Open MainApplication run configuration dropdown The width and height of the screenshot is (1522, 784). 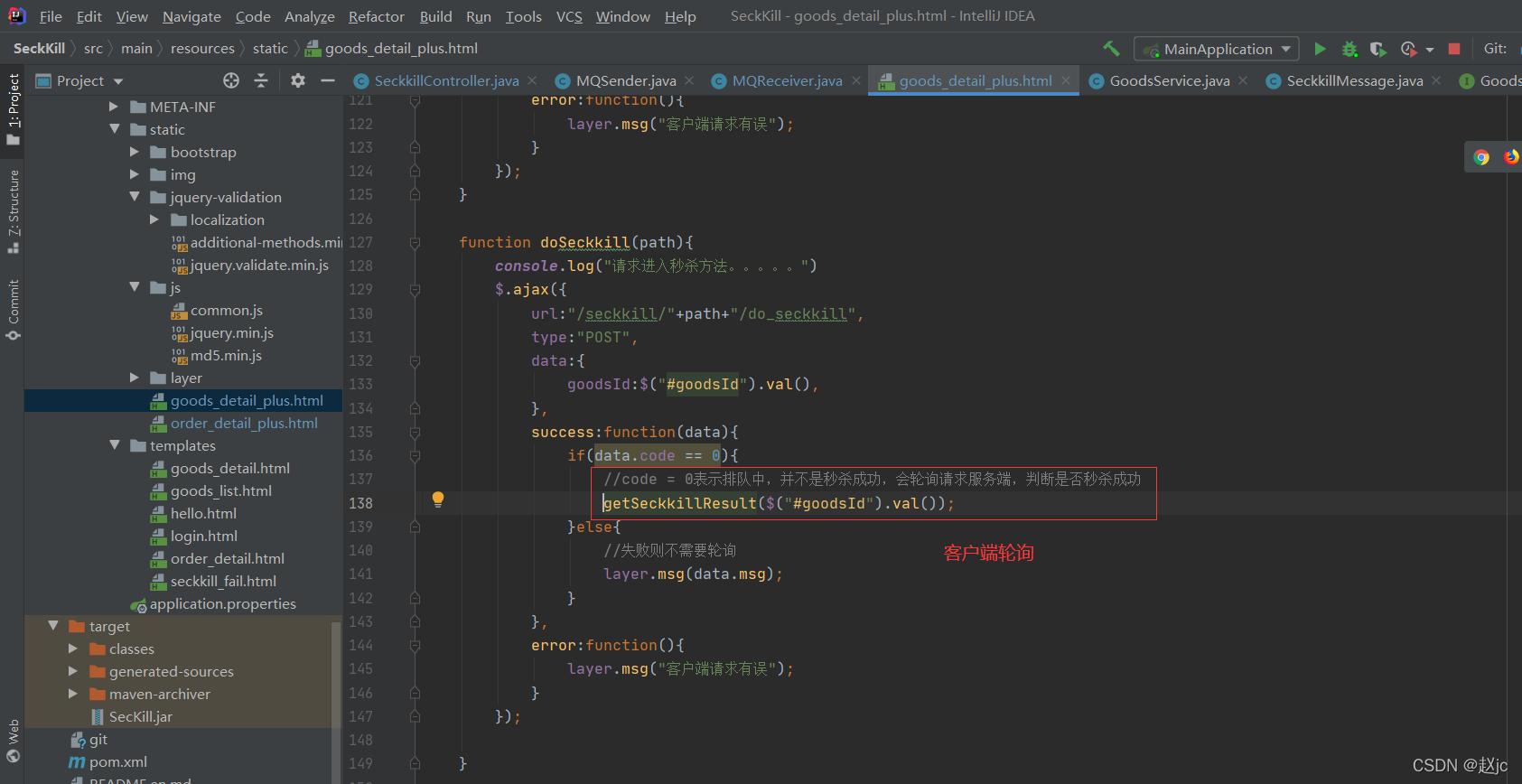coord(1217,49)
